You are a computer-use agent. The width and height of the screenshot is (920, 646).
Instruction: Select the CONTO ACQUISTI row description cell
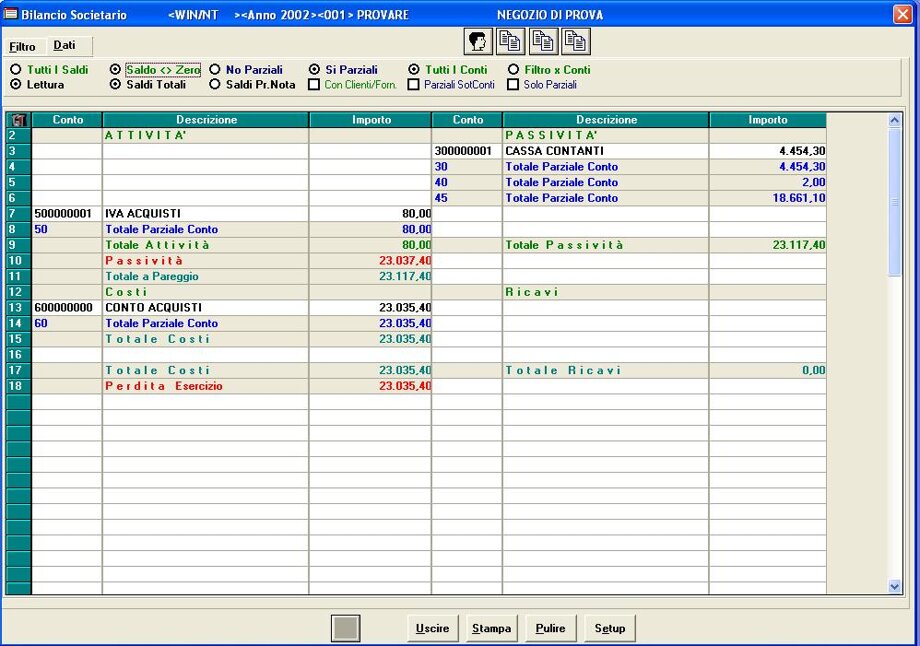205,308
